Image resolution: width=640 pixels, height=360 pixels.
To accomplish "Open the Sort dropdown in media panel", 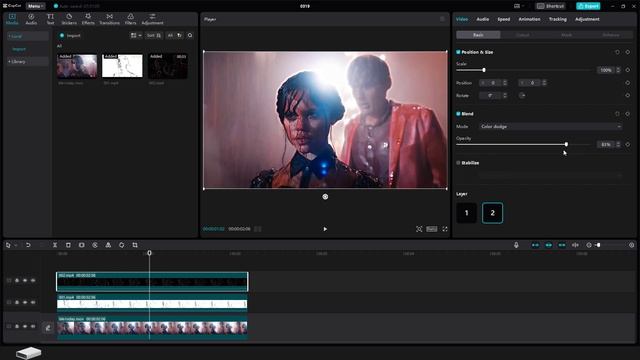I will tap(154, 36).
